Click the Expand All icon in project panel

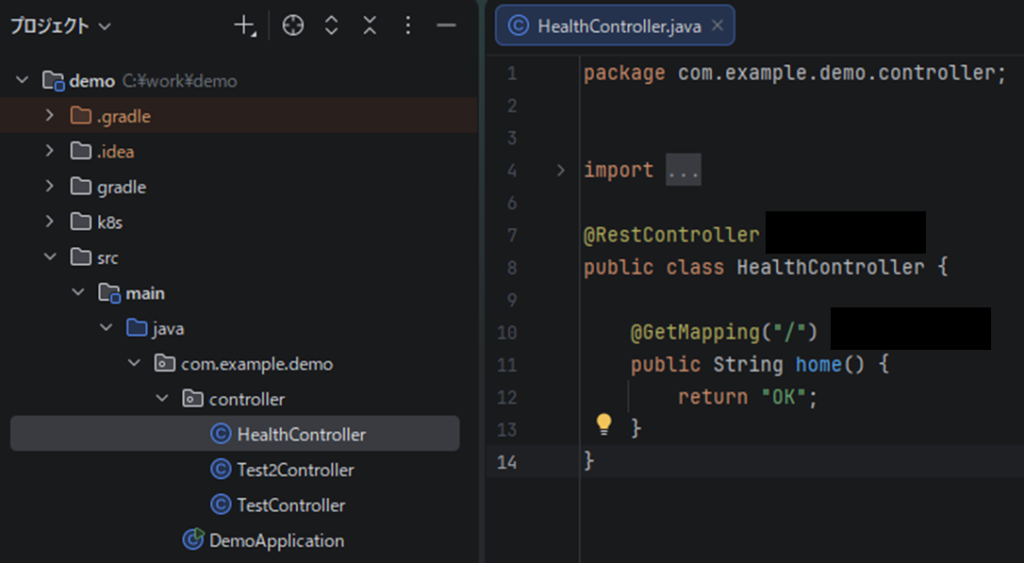coord(331,27)
